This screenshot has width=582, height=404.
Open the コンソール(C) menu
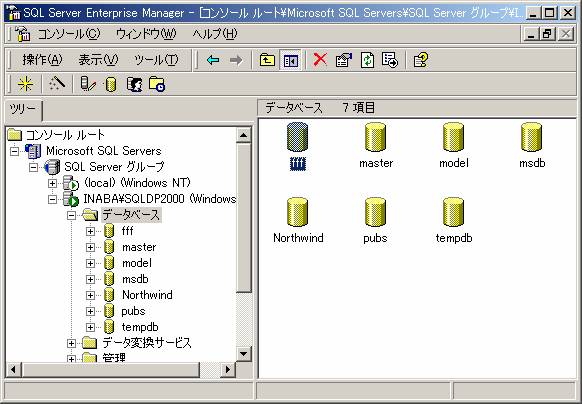pyautogui.click(x=69, y=34)
